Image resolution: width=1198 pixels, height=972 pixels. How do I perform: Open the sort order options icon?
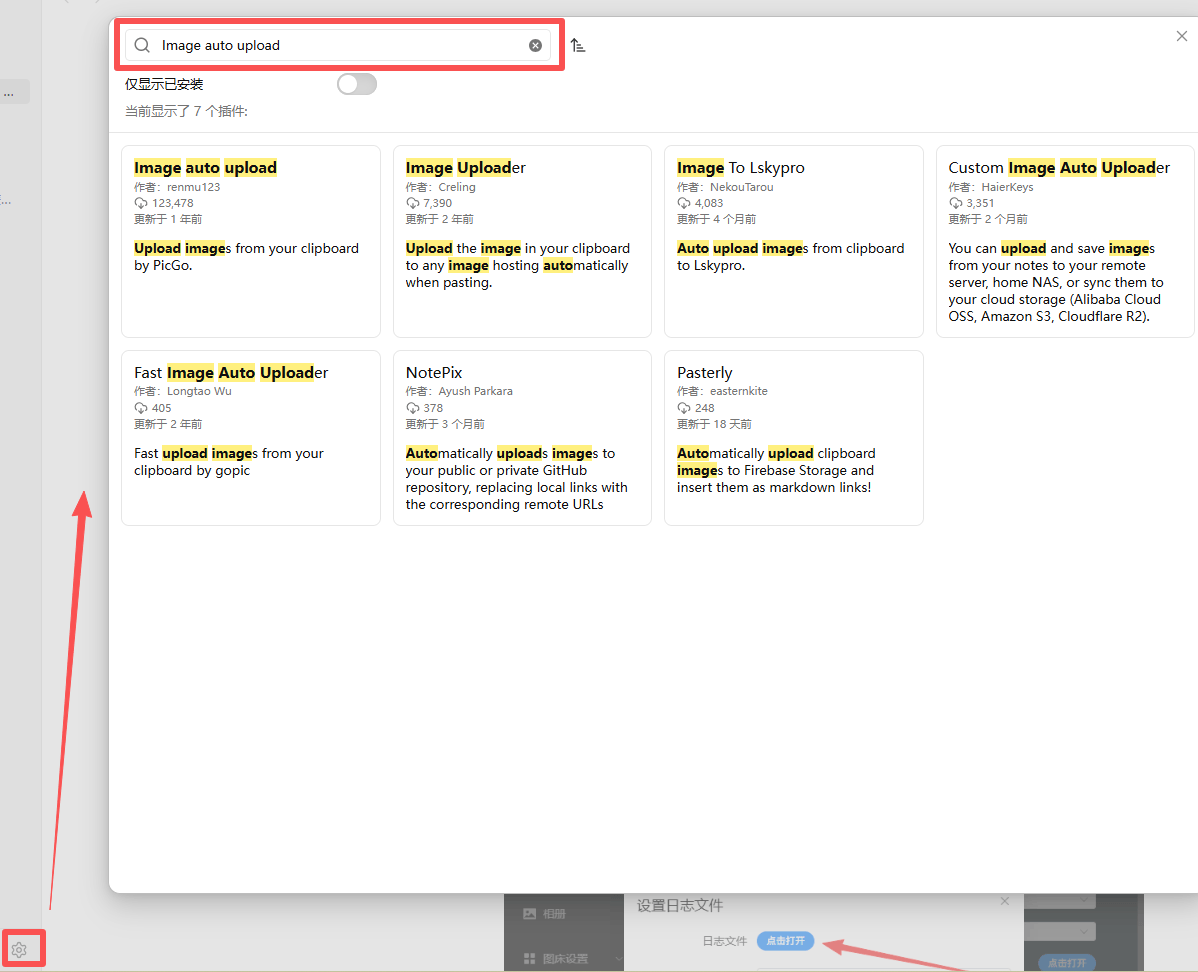pyautogui.click(x=578, y=46)
